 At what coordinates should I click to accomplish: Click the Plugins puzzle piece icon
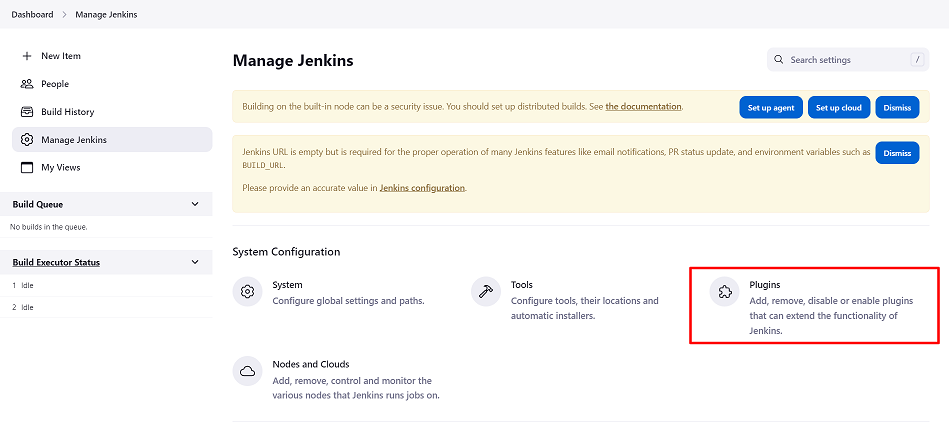pyautogui.click(x=723, y=292)
